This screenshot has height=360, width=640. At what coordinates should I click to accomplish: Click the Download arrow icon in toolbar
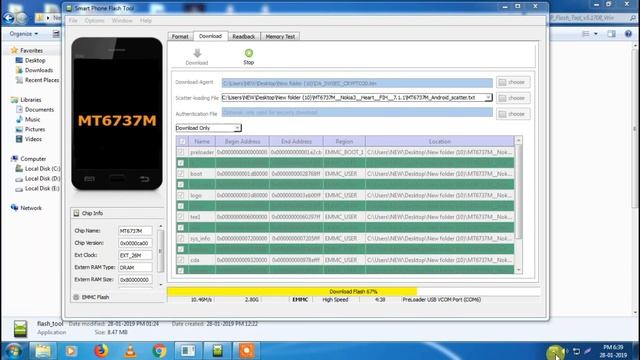197,53
